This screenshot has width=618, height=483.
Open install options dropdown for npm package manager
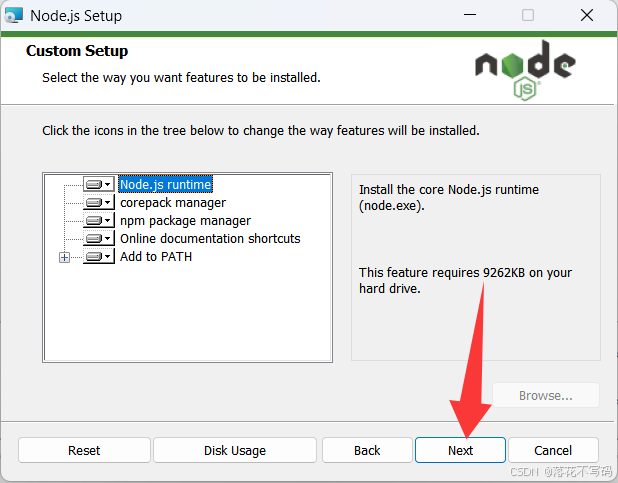click(x=99, y=220)
